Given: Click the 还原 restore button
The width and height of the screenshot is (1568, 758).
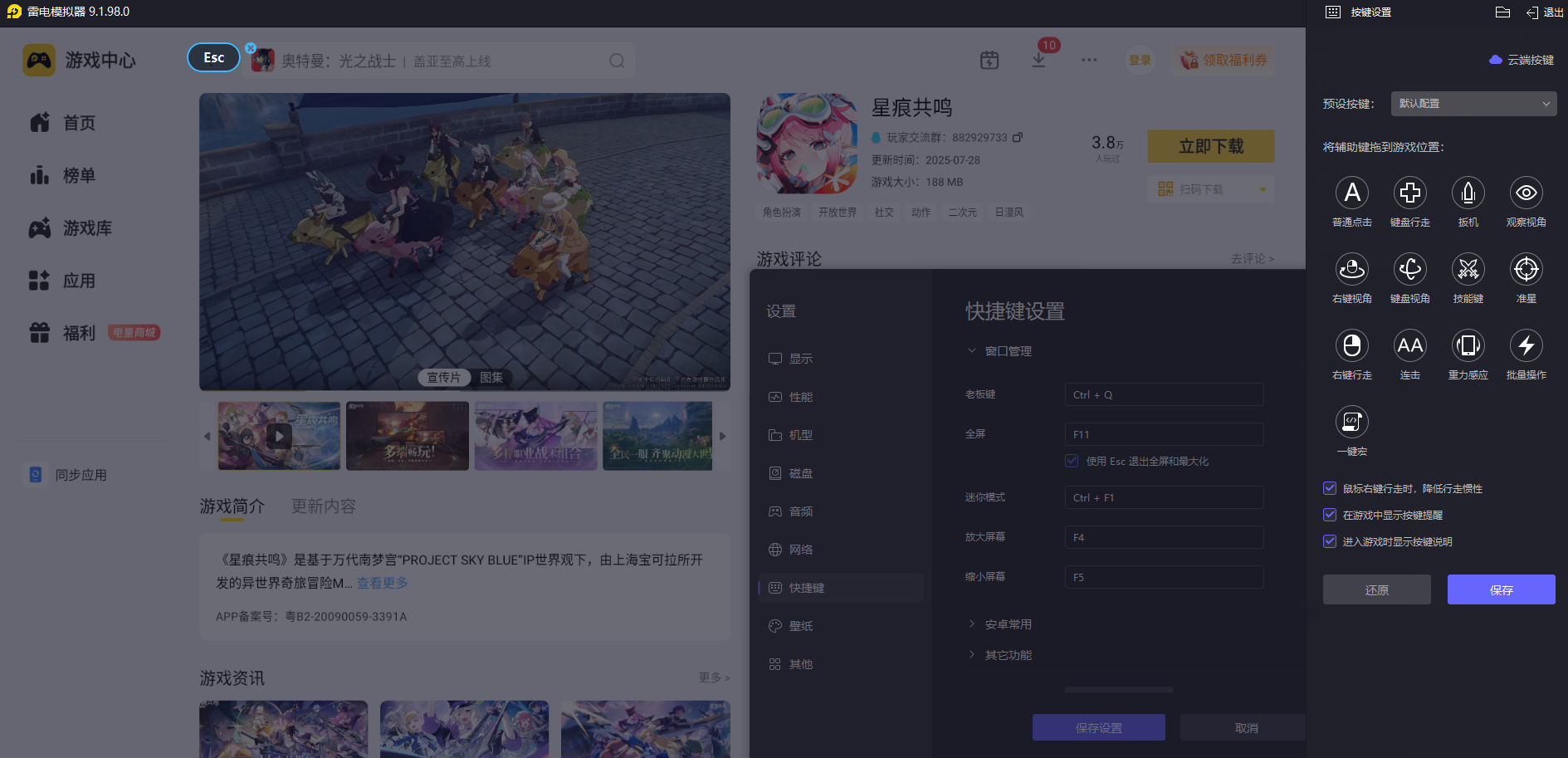Looking at the screenshot, I should pyautogui.click(x=1377, y=589).
